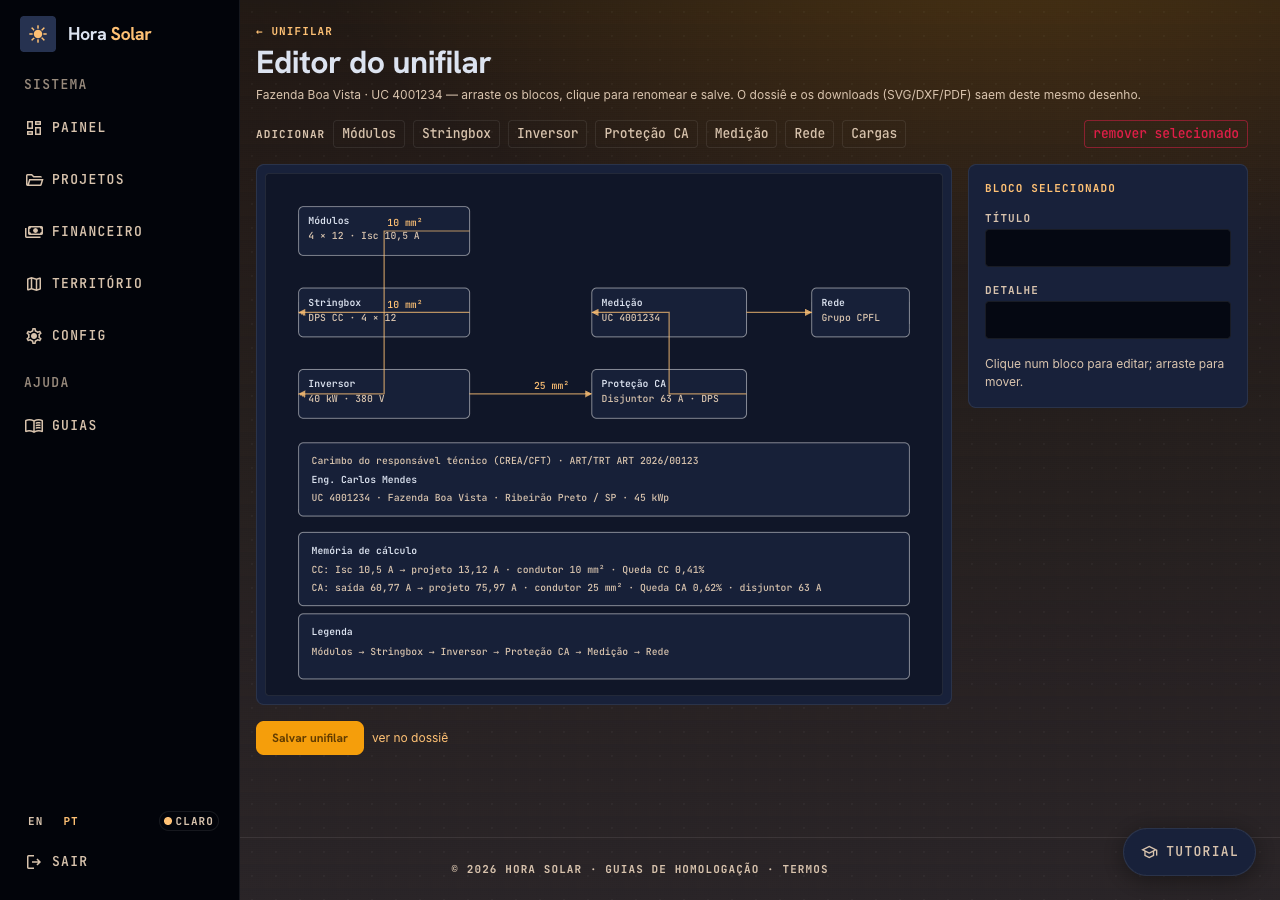The image size is (1280, 900).
Task: Add a Rede block
Action: tap(809, 134)
